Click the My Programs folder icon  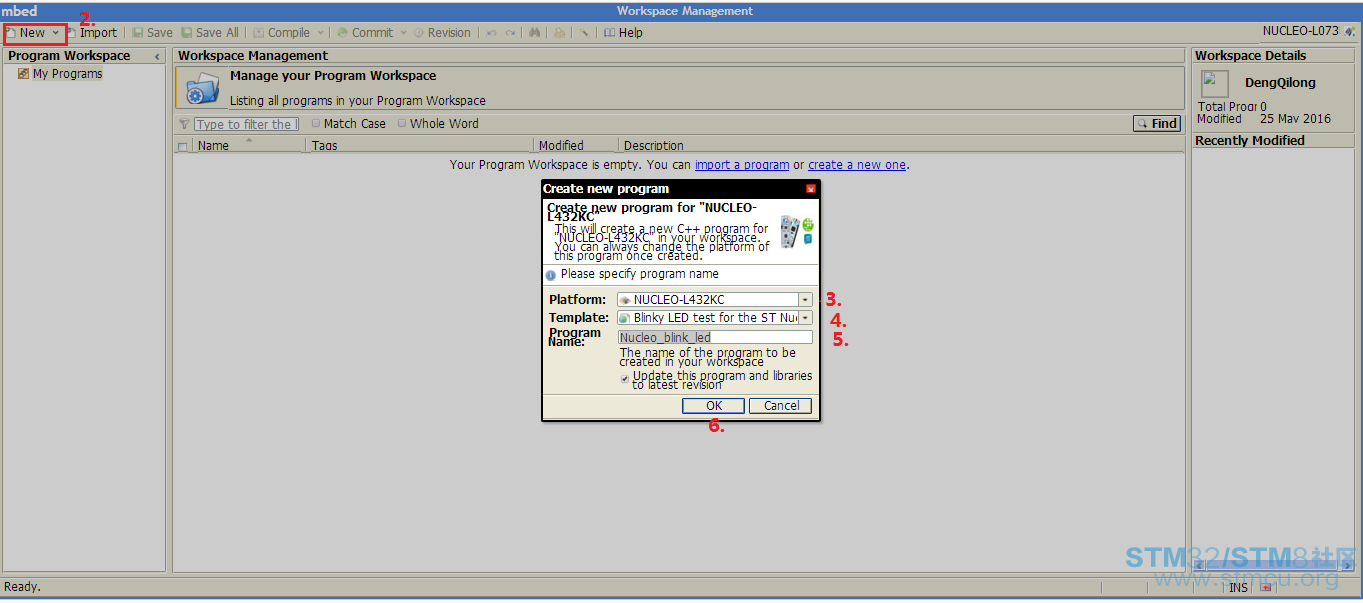point(23,74)
